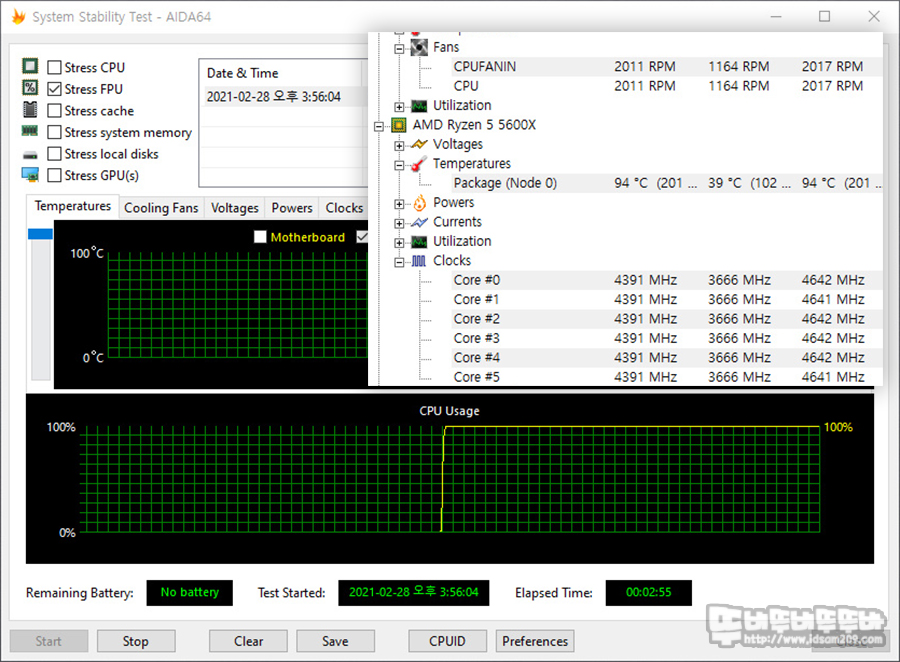The width and height of the screenshot is (900, 662).
Task: Collapse the Temperatures tree node
Action: click(x=399, y=165)
